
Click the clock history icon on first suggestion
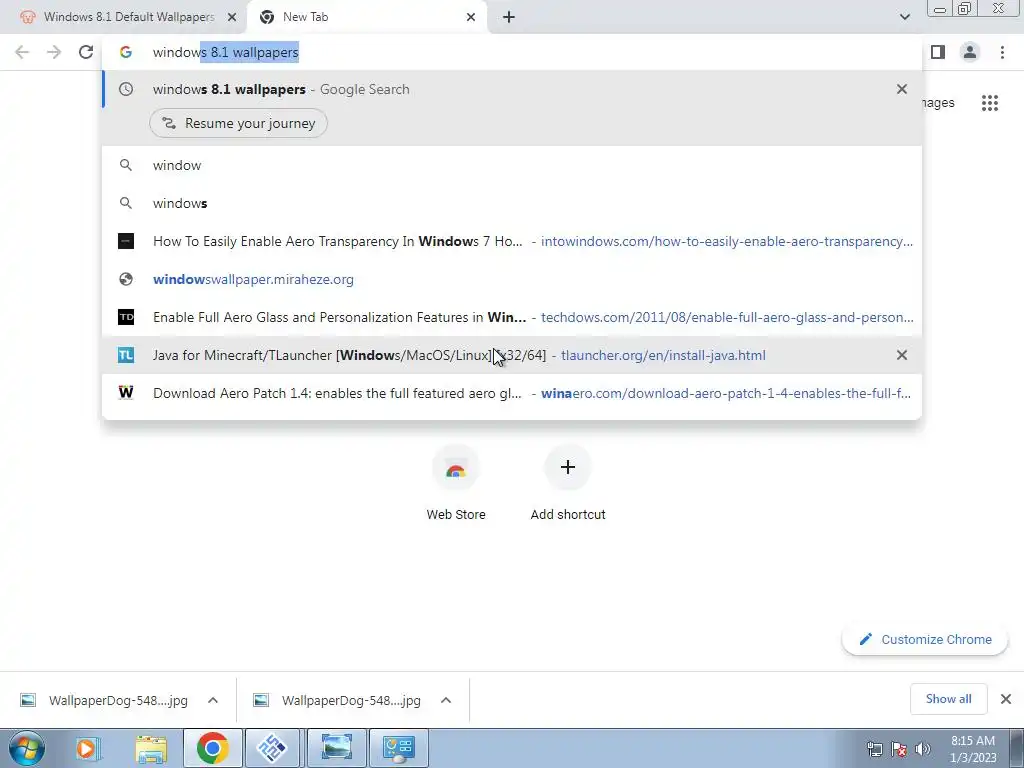click(x=126, y=89)
